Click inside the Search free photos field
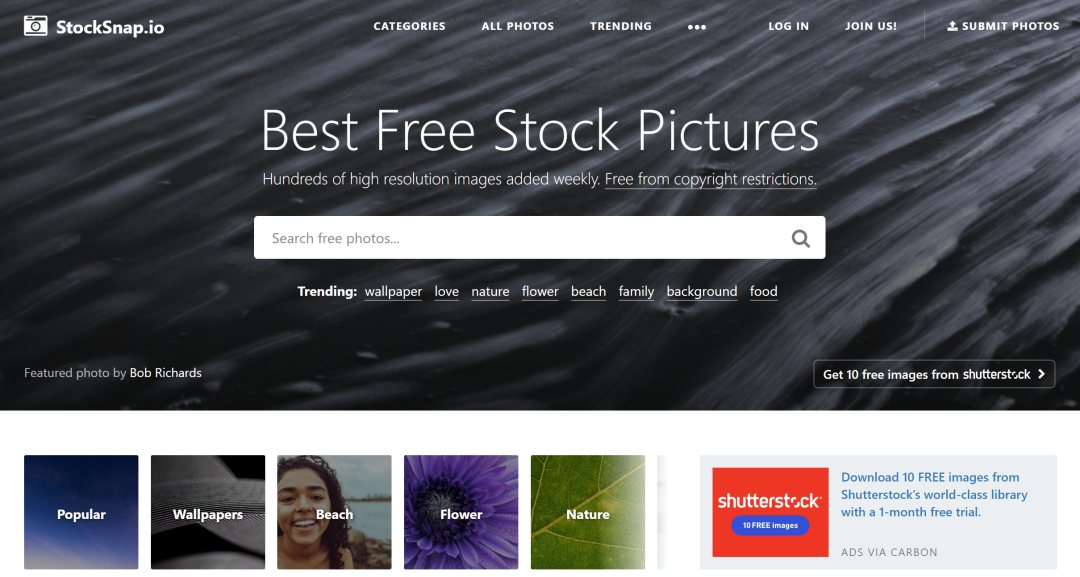The image size is (1080, 577). tap(523, 238)
